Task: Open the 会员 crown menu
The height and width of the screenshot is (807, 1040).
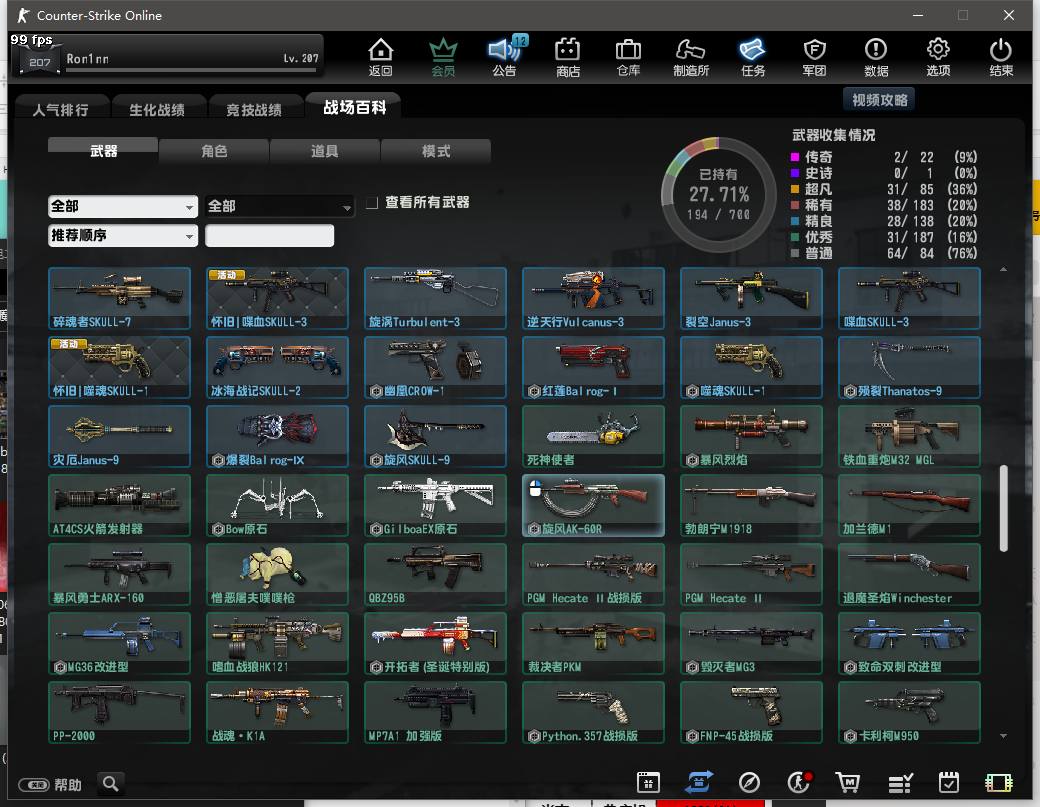Action: point(442,56)
